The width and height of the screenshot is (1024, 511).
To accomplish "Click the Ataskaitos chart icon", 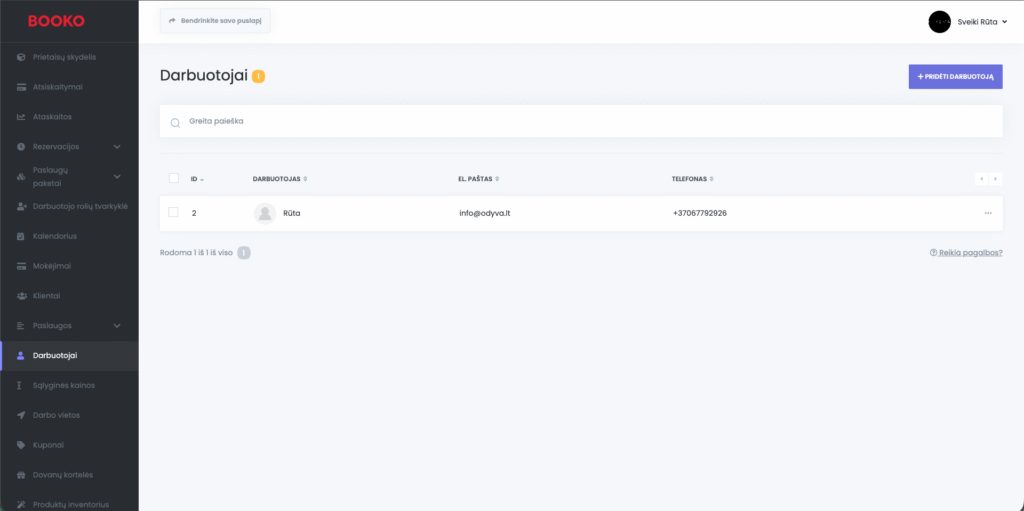I will [x=22, y=117].
